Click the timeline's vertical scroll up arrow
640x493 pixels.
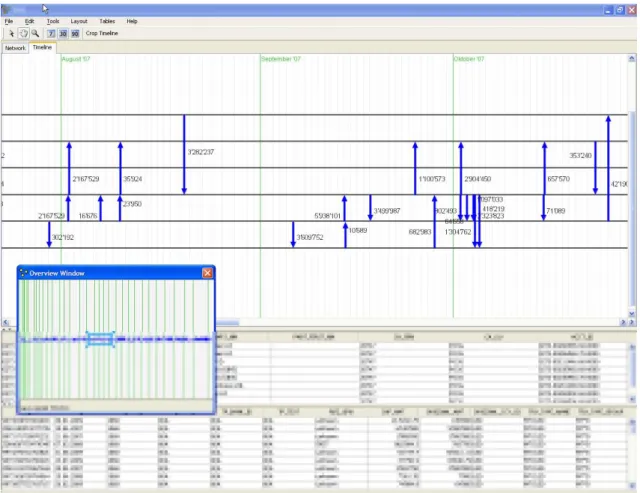point(631,59)
